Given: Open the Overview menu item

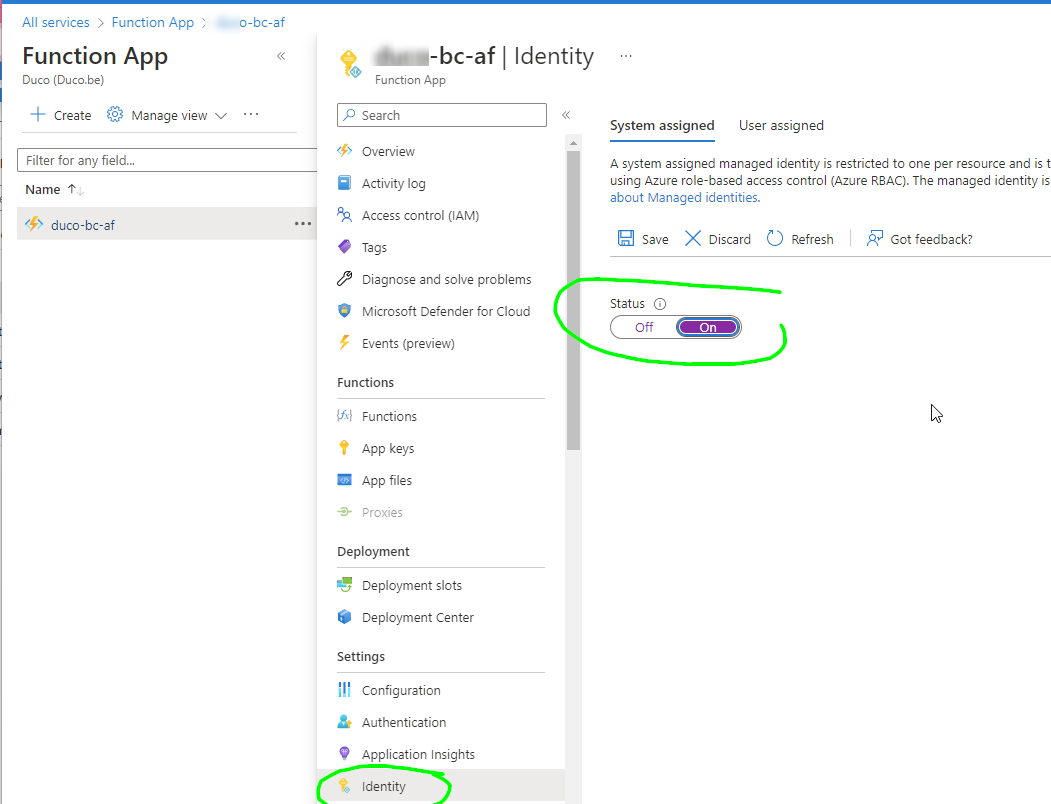Looking at the screenshot, I should point(388,152).
